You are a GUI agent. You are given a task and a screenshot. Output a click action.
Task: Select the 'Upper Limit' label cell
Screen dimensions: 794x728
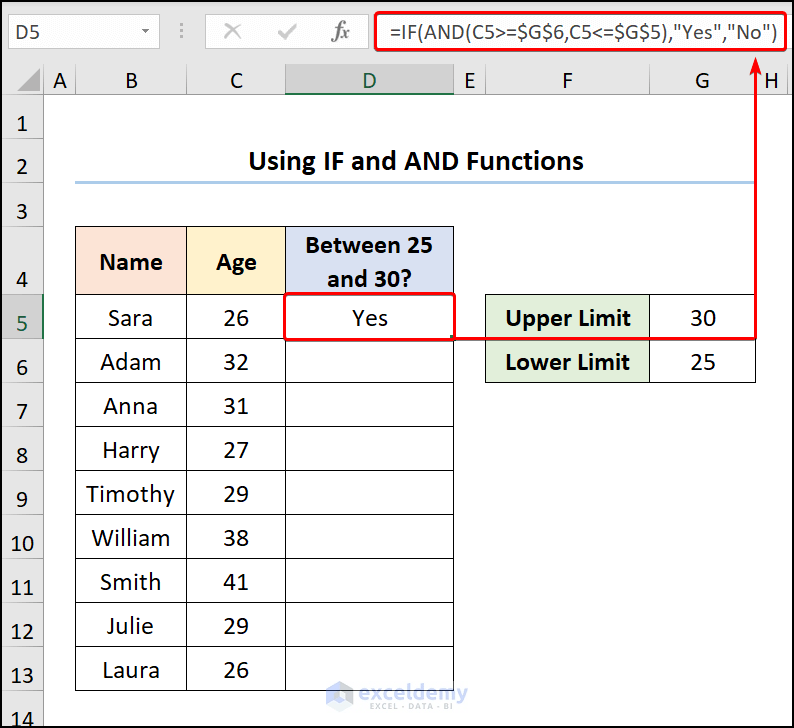point(567,317)
